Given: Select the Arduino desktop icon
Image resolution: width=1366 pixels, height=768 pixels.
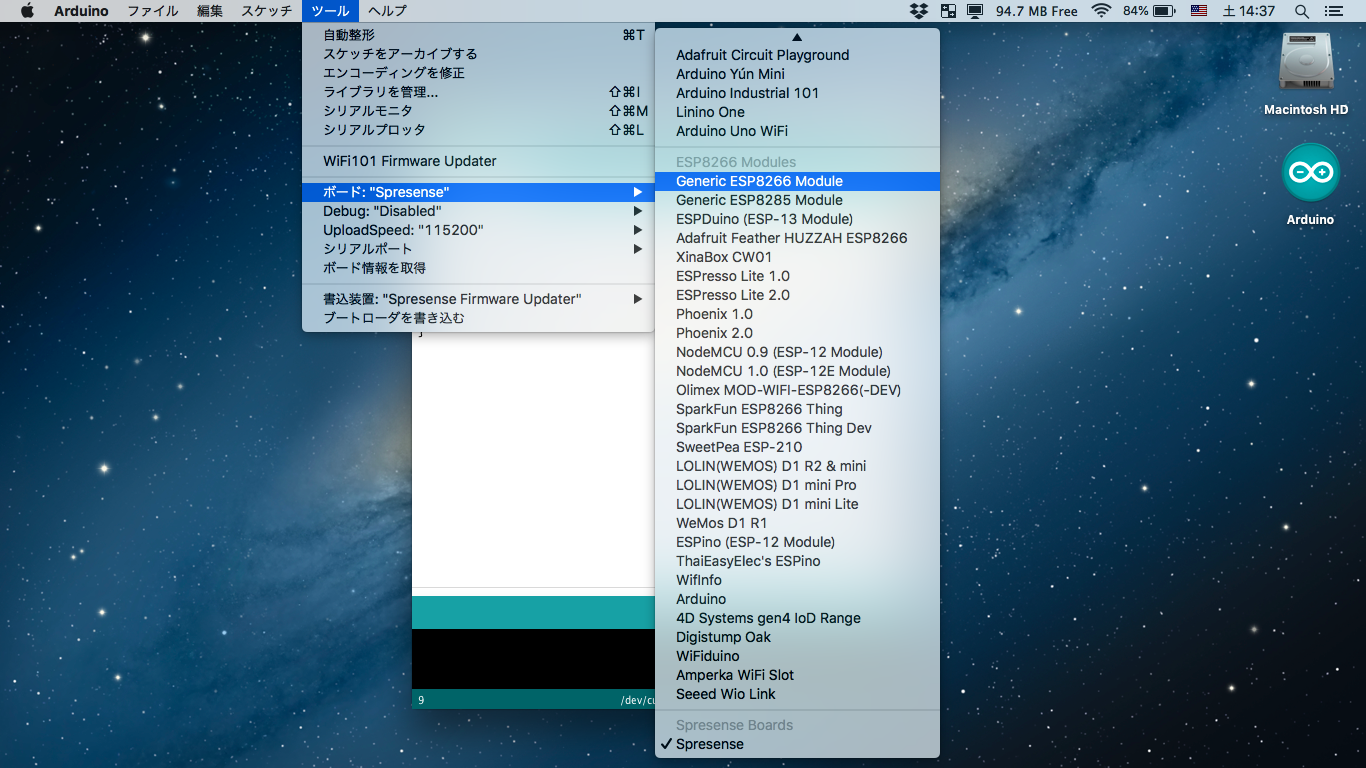Looking at the screenshot, I should click(x=1310, y=184).
